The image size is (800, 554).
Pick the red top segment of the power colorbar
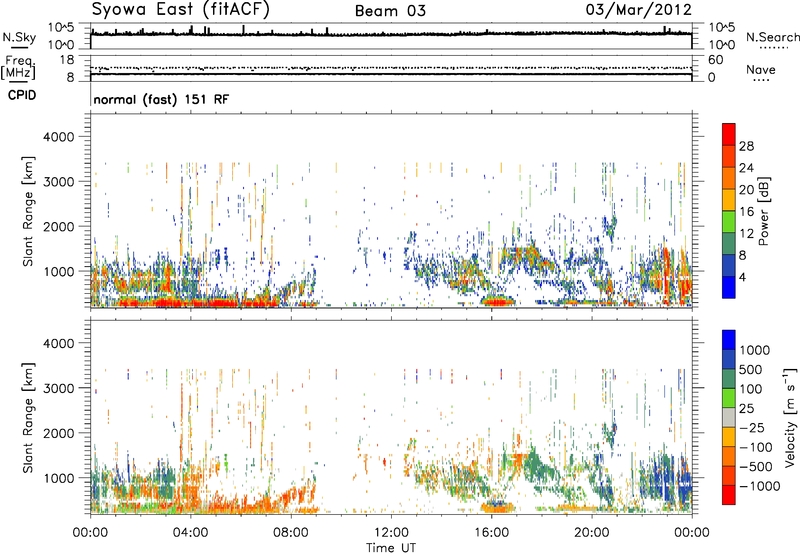point(729,134)
